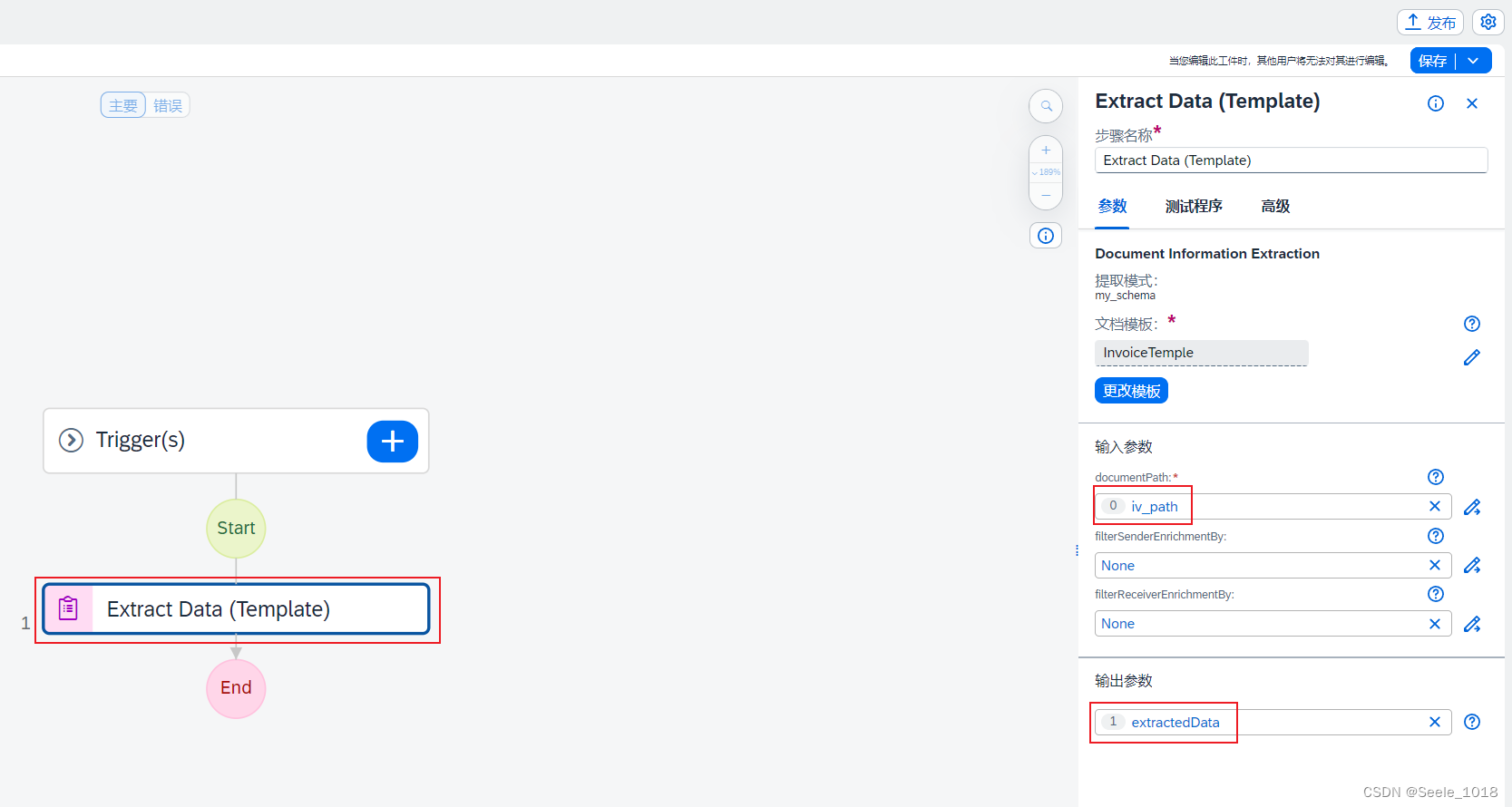This screenshot has width=1512, height=807.
Task: Open the settings gear icon
Action: pyautogui.click(x=1488, y=23)
